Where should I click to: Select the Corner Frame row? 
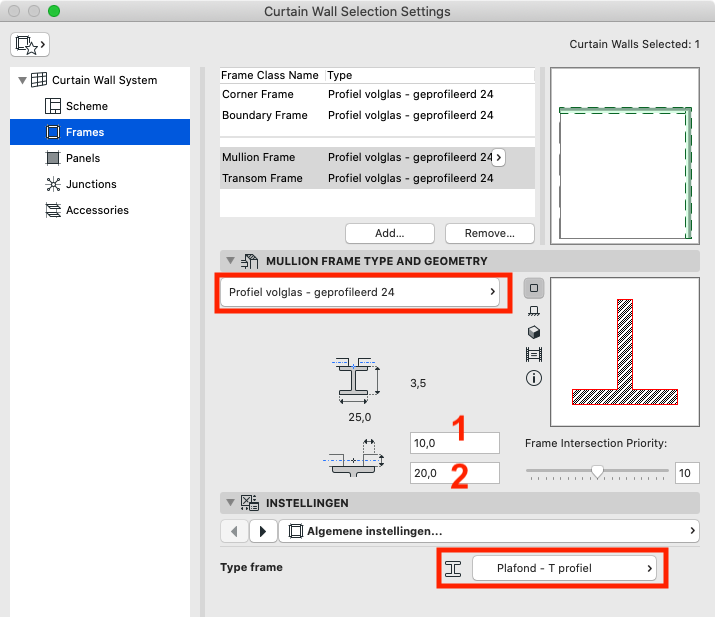tap(377, 94)
